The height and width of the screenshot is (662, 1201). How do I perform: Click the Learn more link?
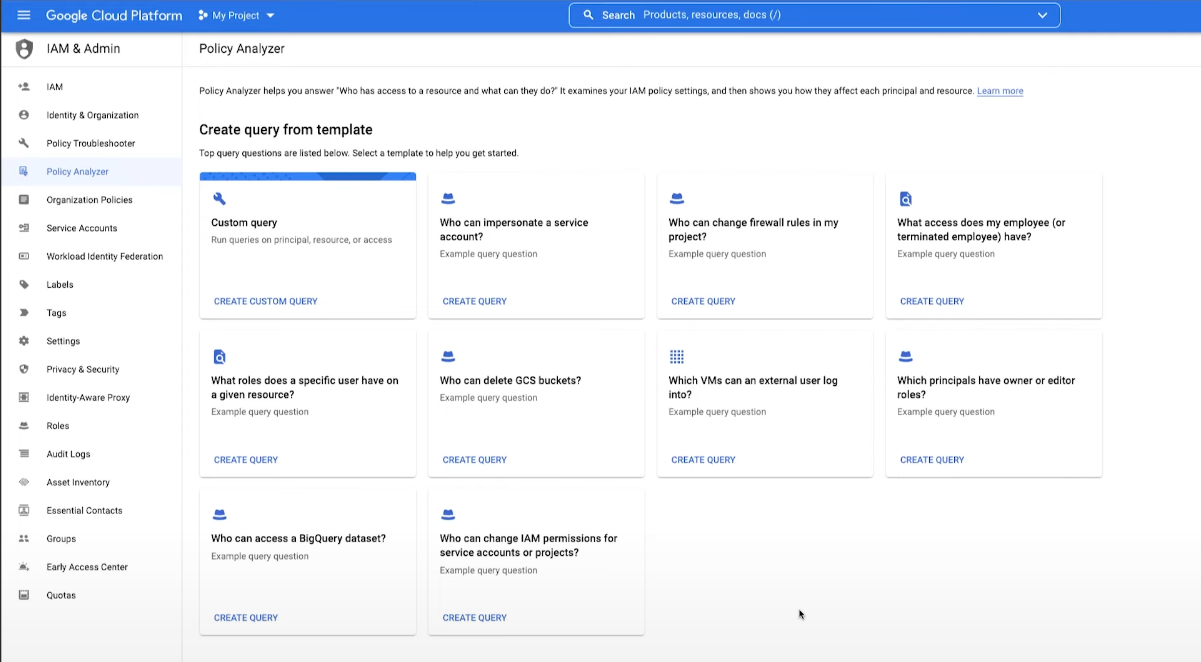(1000, 91)
